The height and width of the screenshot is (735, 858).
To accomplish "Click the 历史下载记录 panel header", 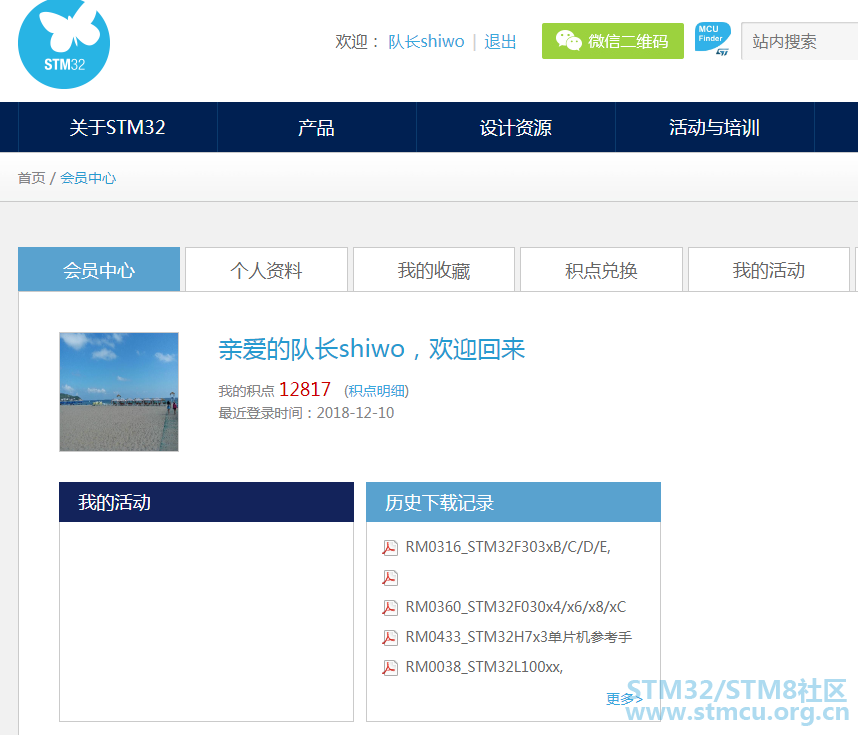I will coord(513,502).
